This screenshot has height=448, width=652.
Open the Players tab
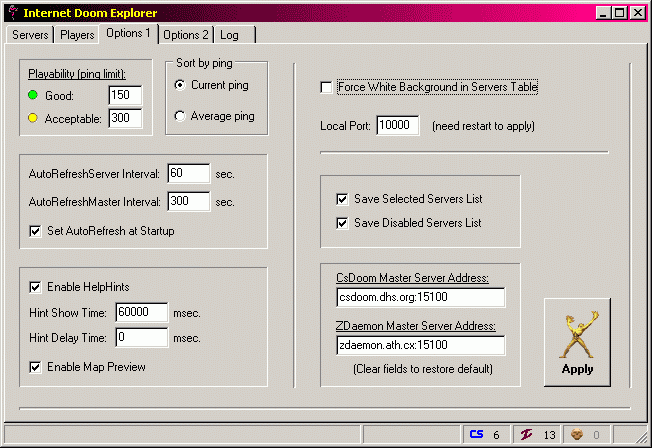tap(77, 35)
